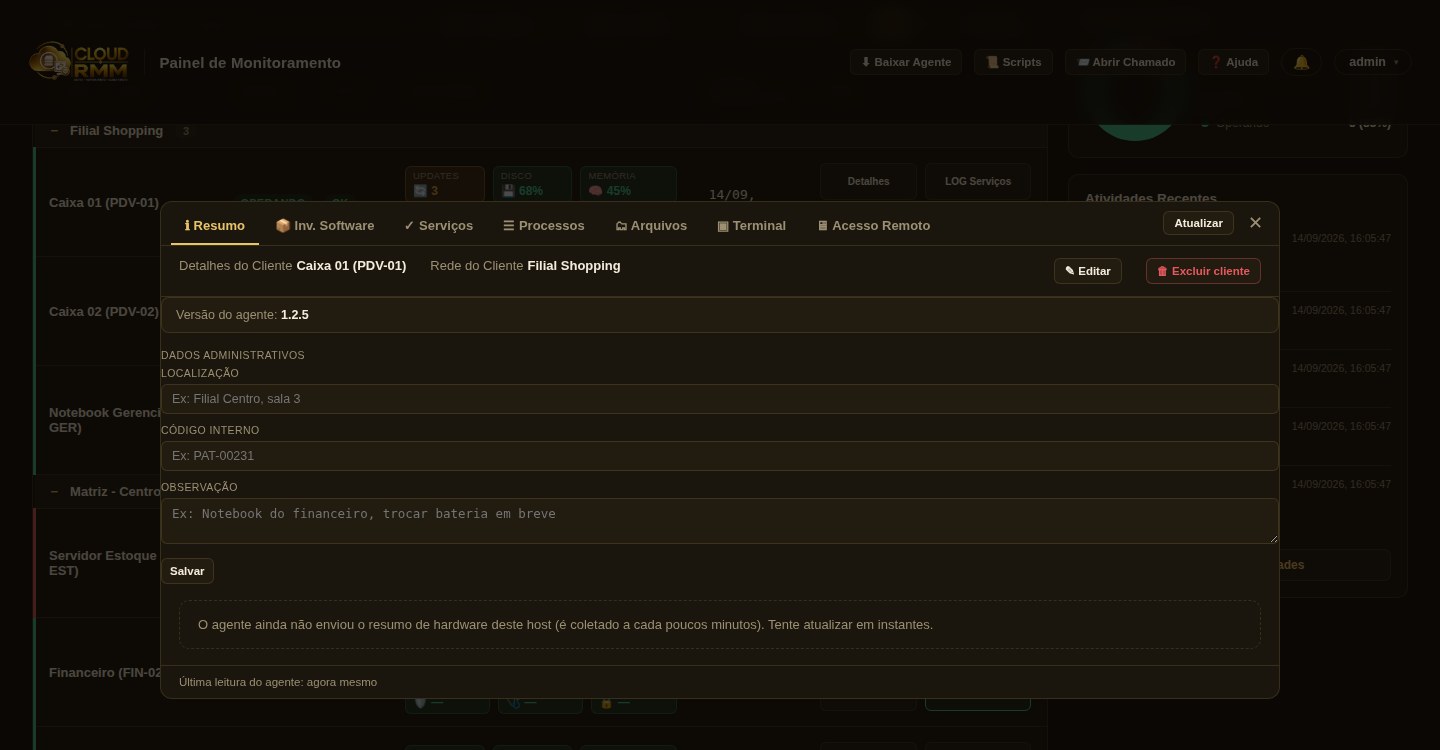Click into the Observação text area
The image size is (1440, 750).
point(720,521)
